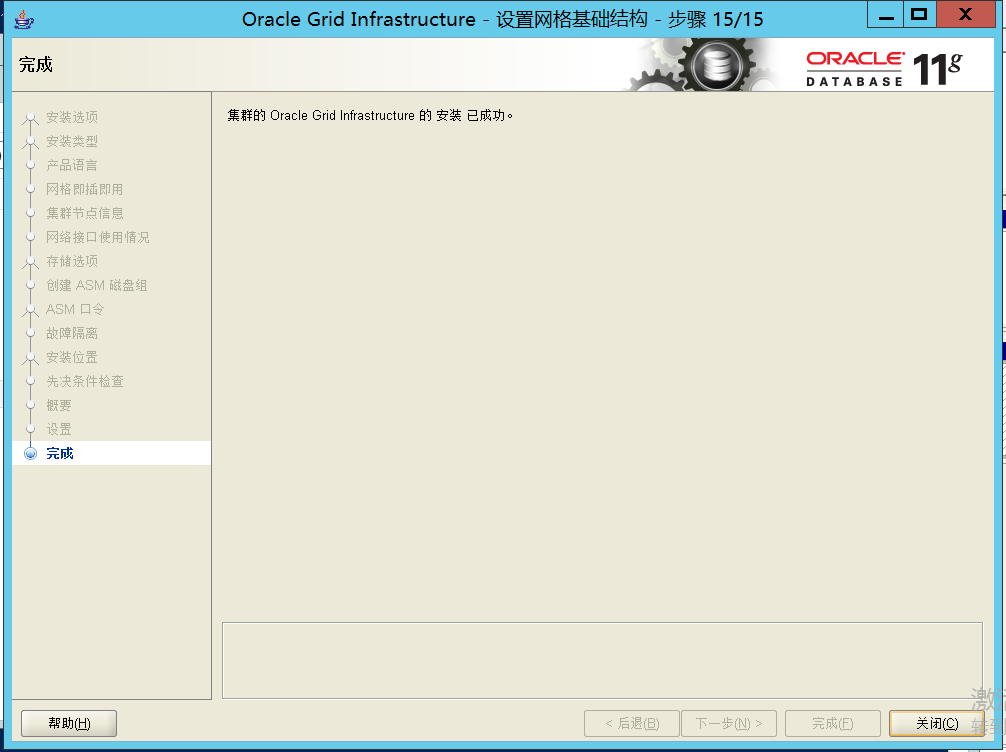Select the 集群节点信息 step
The width and height of the screenshot is (1006, 752).
(x=85, y=213)
